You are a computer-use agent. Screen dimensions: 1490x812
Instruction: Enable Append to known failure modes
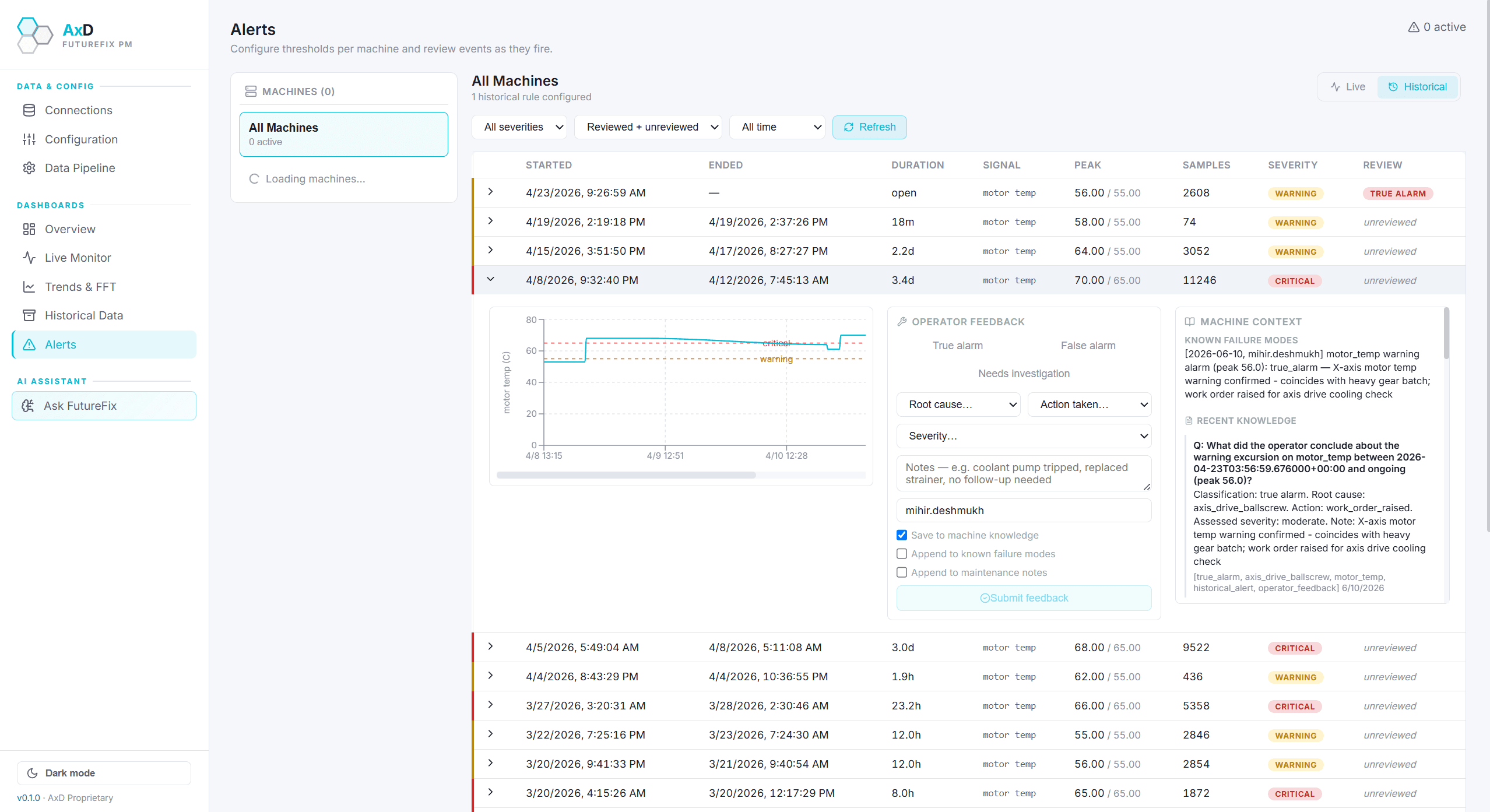902,554
